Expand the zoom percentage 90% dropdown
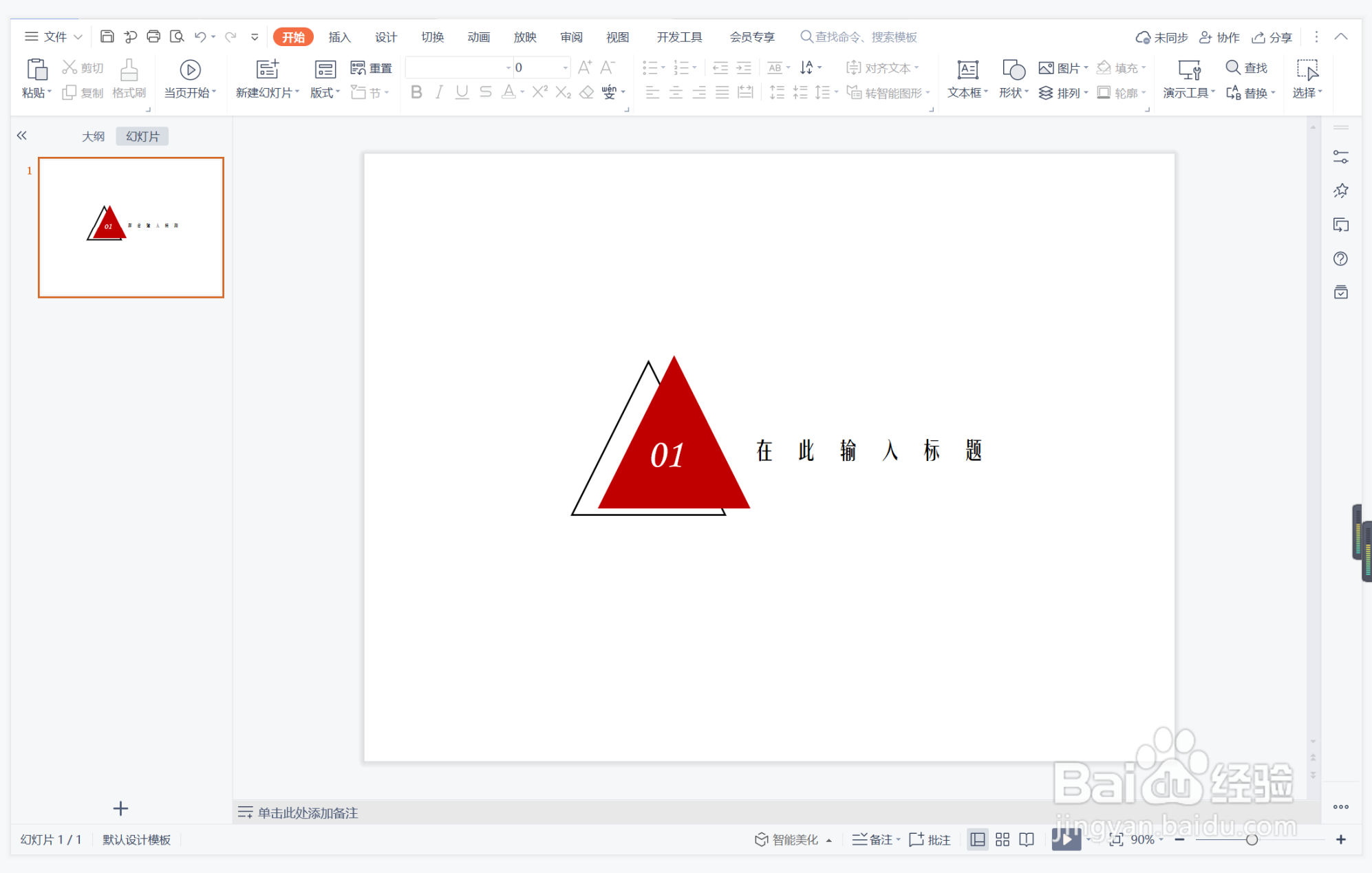The height and width of the screenshot is (873, 1372). pyautogui.click(x=1161, y=839)
